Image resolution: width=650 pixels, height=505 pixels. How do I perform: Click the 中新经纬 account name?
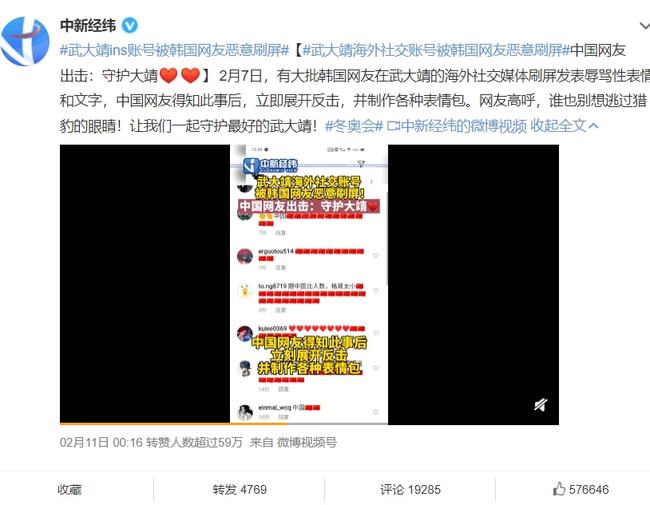coord(88,26)
